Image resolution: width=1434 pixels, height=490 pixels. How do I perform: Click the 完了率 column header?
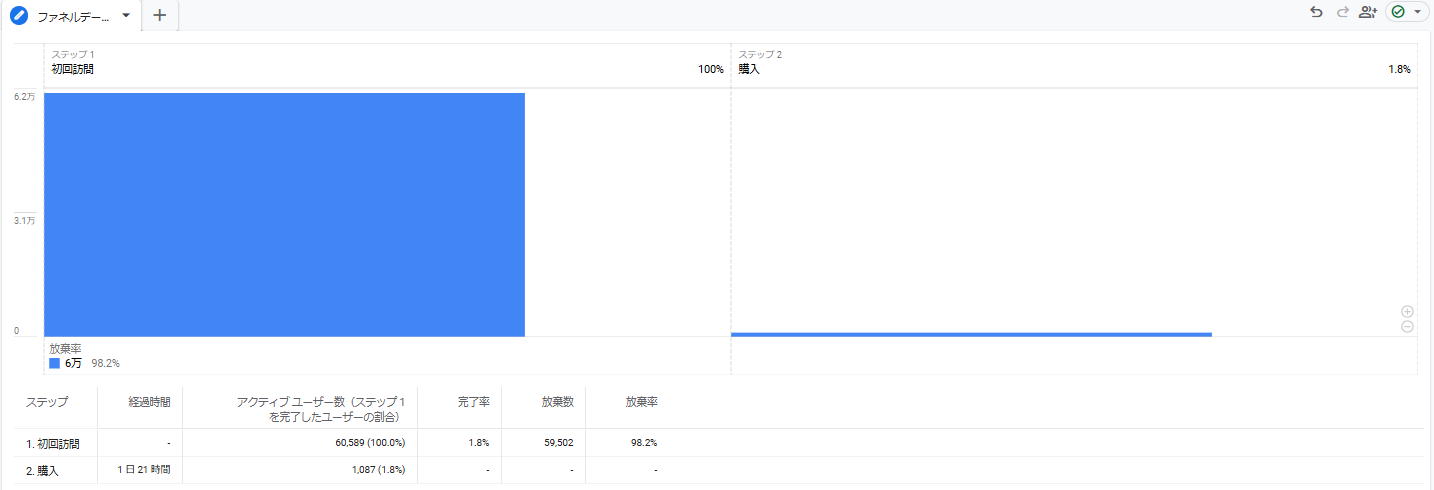[473, 402]
